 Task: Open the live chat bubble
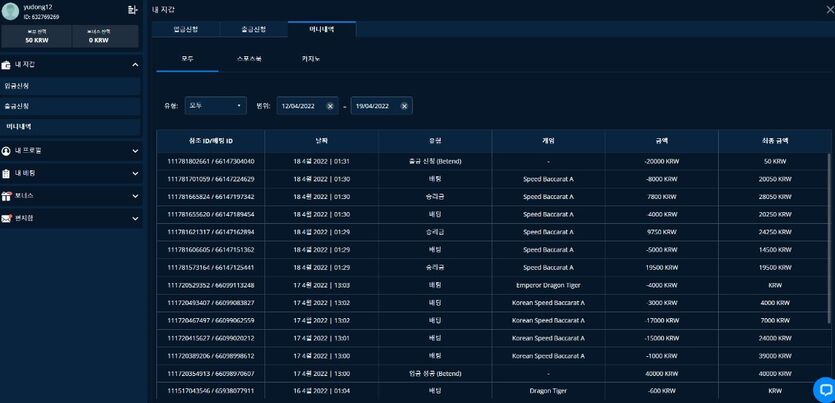[x=825, y=389]
